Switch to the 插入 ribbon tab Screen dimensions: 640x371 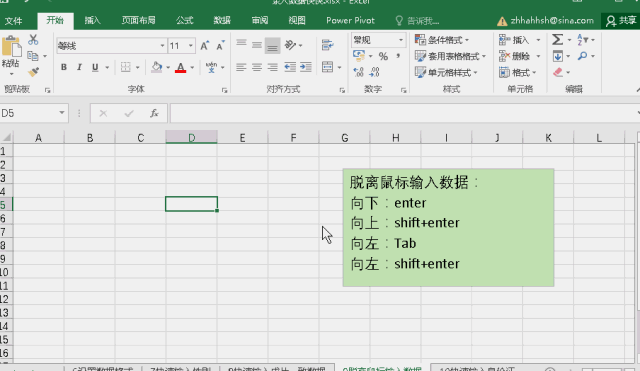[x=93, y=20]
